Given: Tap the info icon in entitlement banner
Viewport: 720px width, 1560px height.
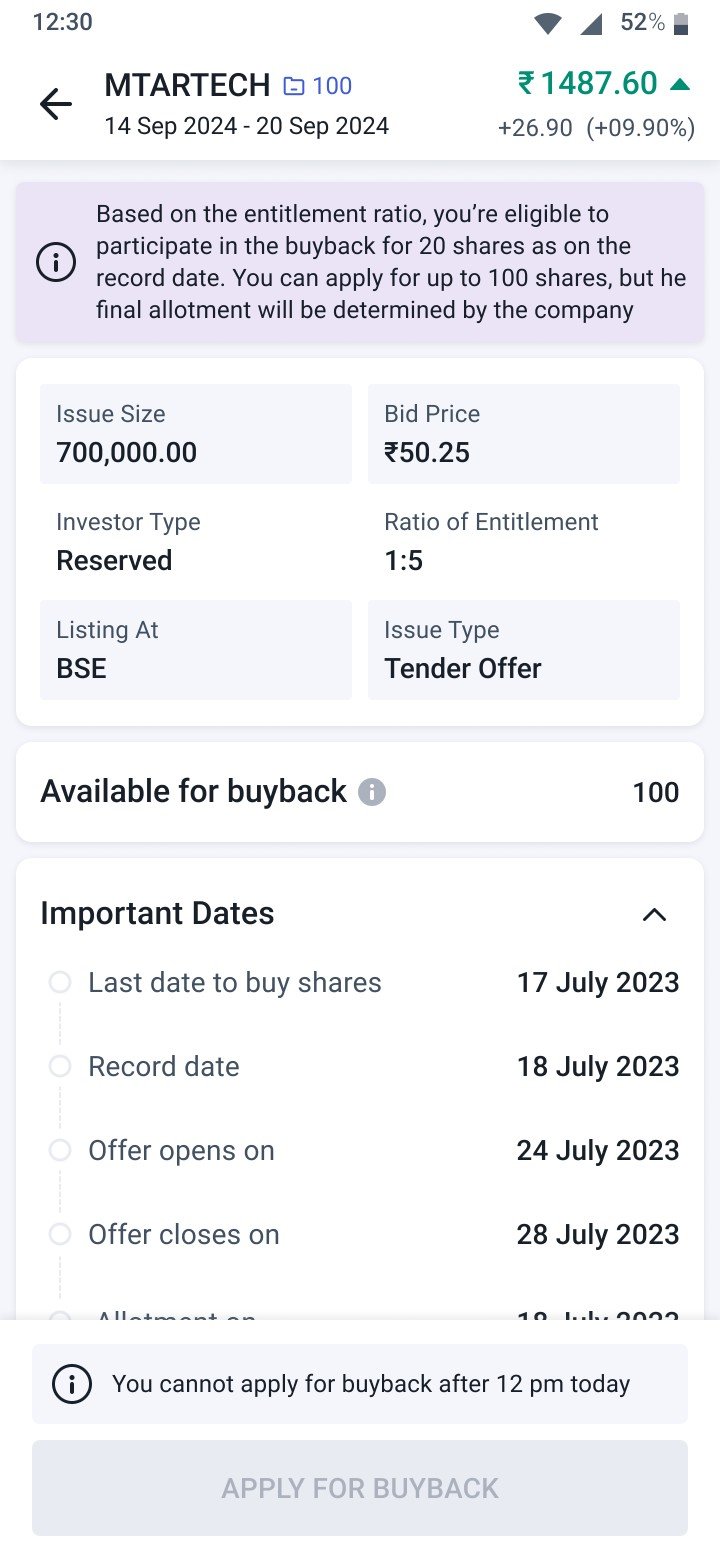Looking at the screenshot, I should (x=56, y=262).
